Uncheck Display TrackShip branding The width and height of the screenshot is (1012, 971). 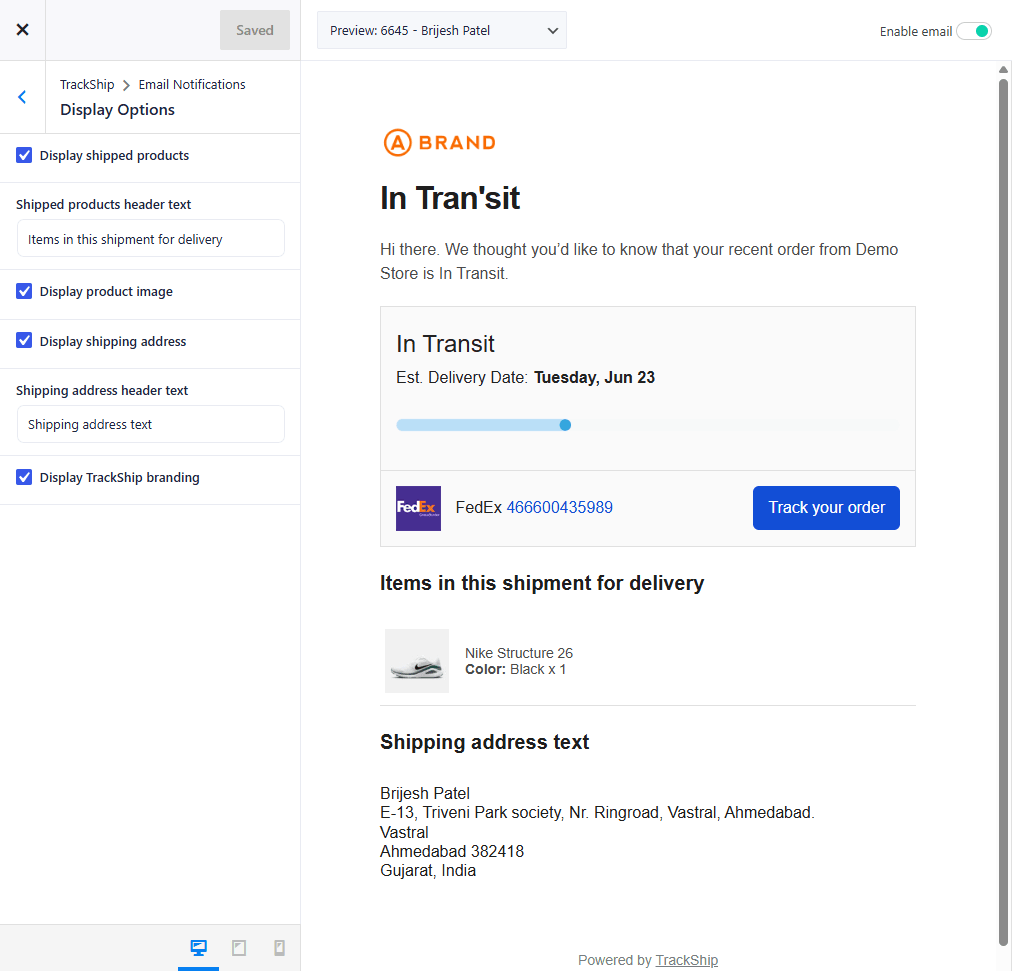click(x=24, y=477)
